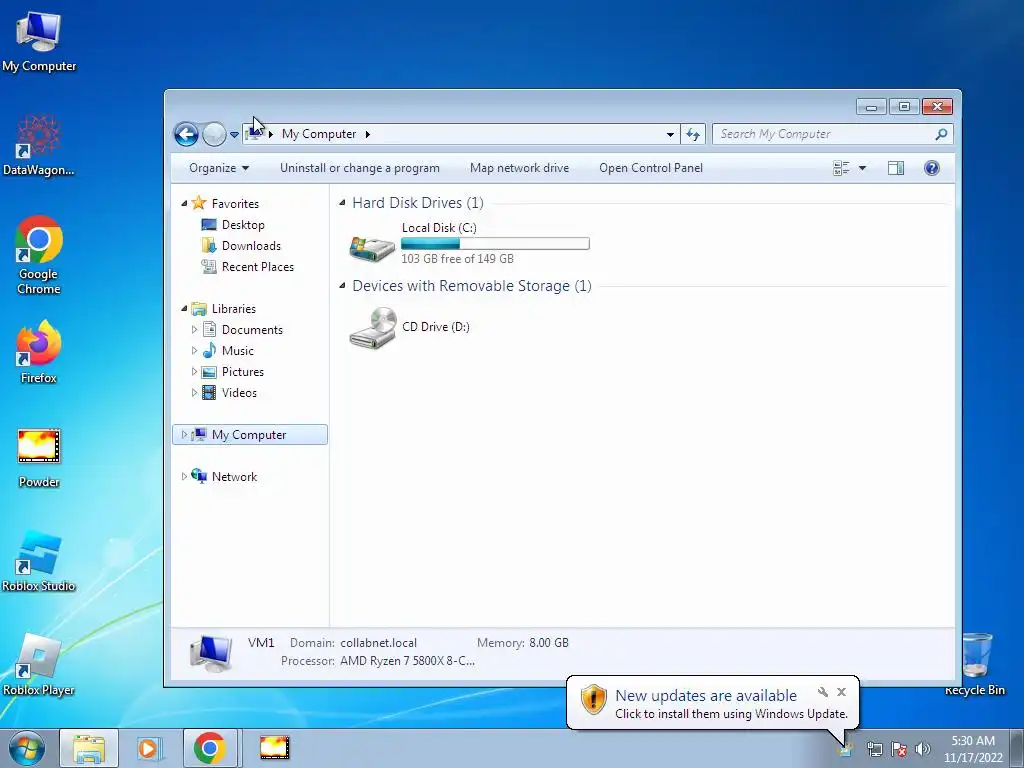1024x768 pixels.
Task: Dismiss the New updates balloon
Action: tap(842, 692)
